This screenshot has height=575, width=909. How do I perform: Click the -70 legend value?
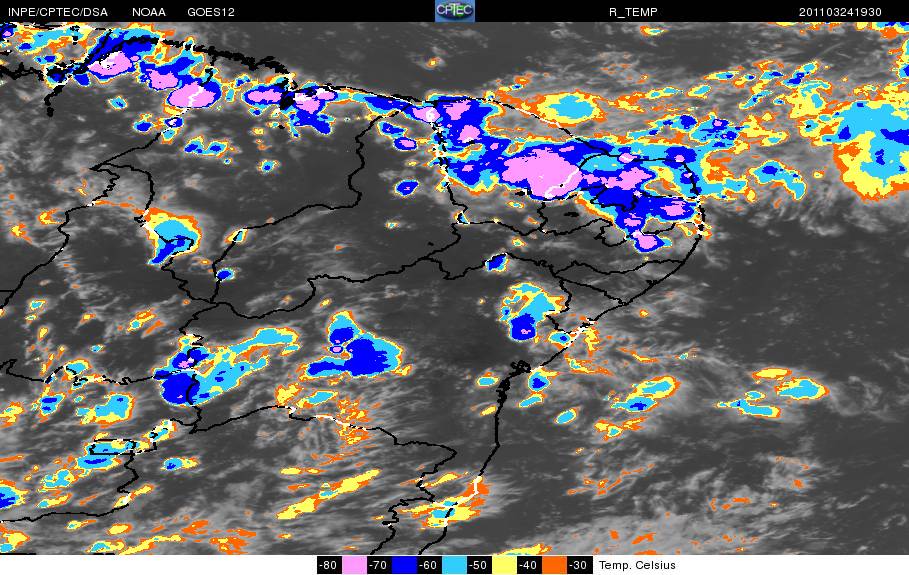coord(379,565)
